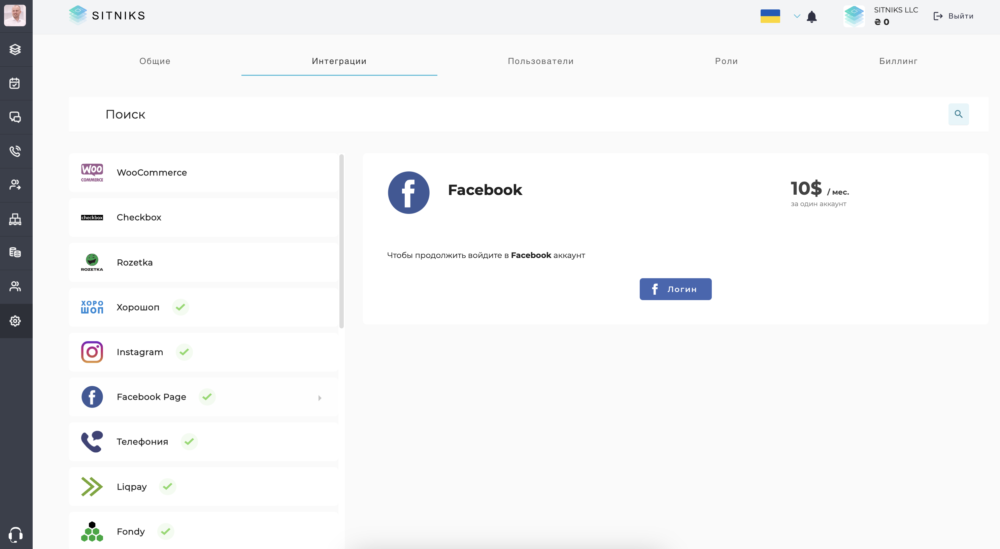
Task: Click the green checkmark next to Телефония
Action: click(189, 441)
